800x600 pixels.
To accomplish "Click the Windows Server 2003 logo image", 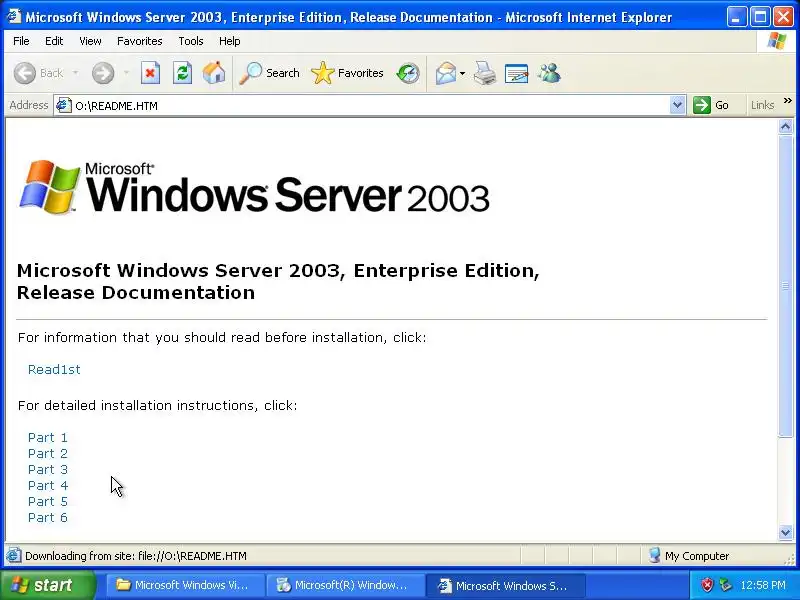I will point(254,187).
